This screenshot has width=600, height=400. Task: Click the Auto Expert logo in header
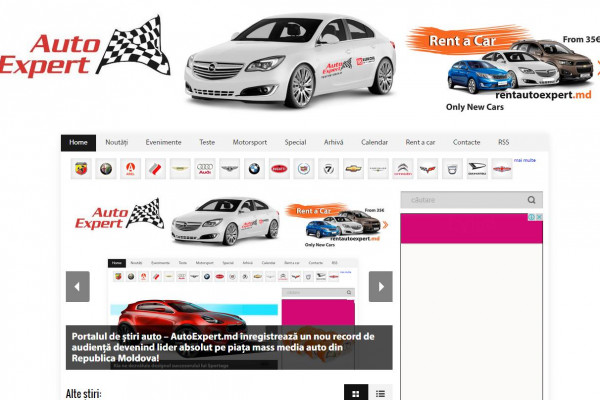coord(85,47)
